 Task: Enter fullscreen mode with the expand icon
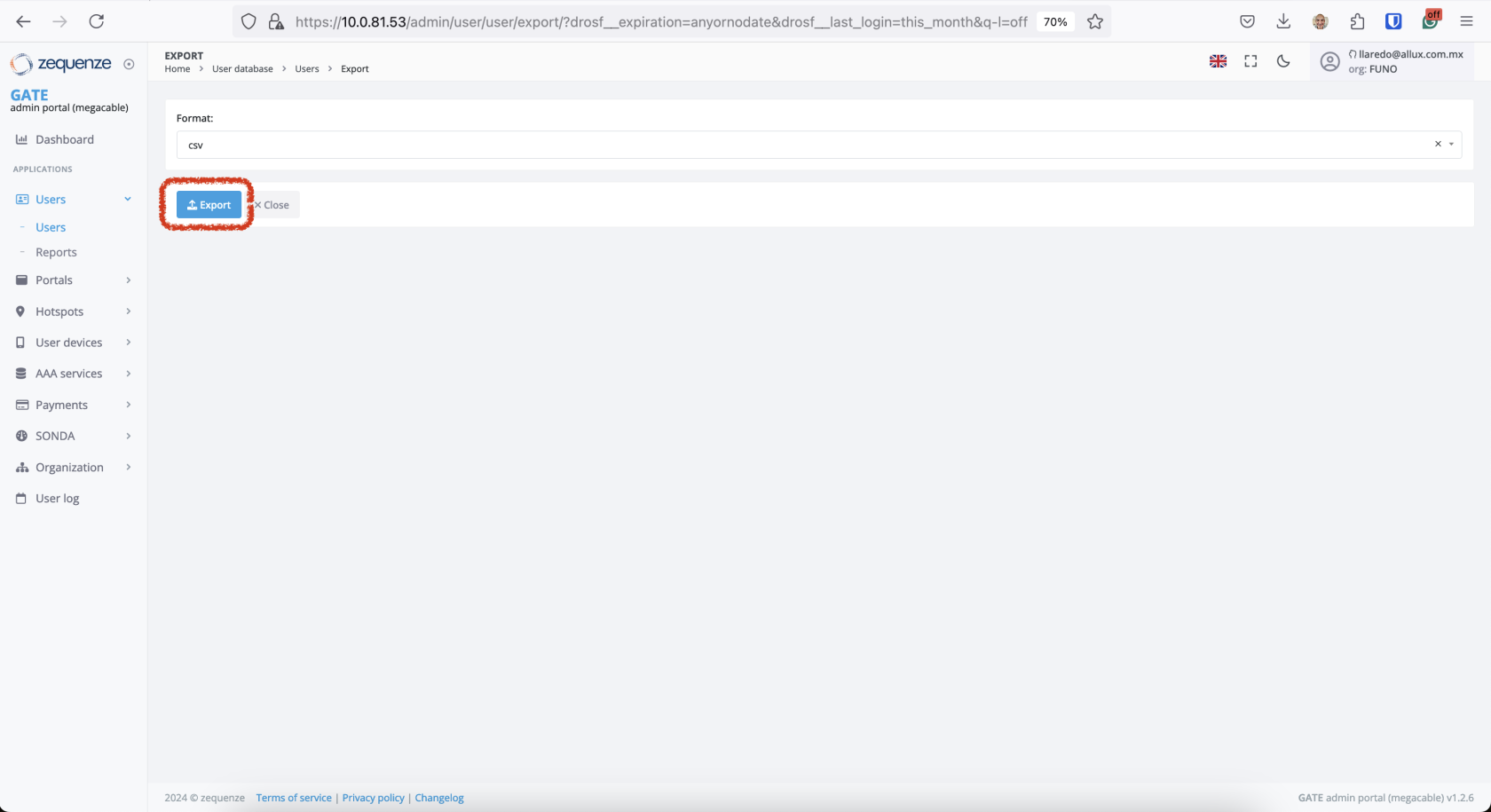pyautogui.click(x=1250, y=61)
